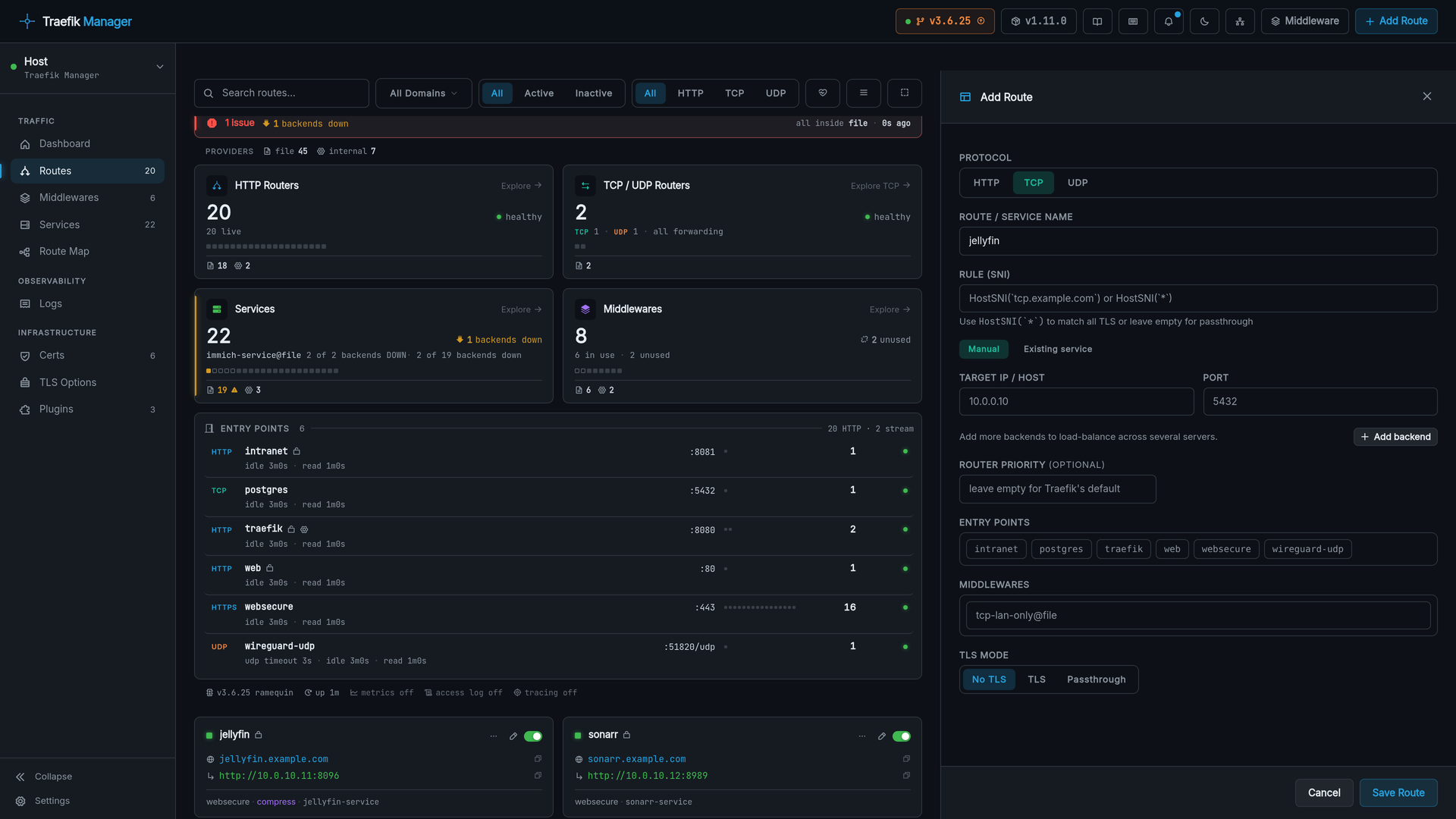Viewport: 1456px width, 819px height.
Task: Explore HTTP Routers card link
Action: [522, 186]
